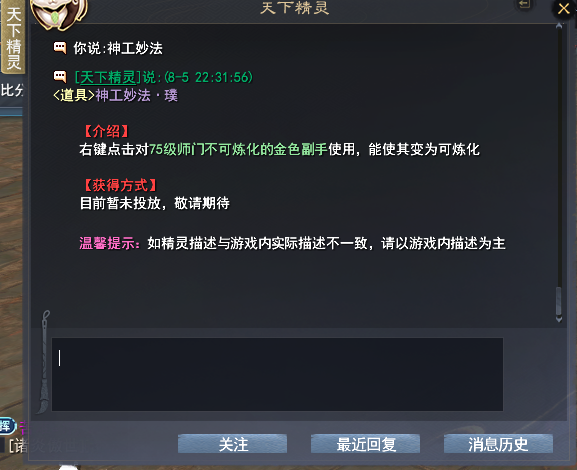577x470 pixels.
Task: Click the 最近回复 button
Action: pos(365,444)
